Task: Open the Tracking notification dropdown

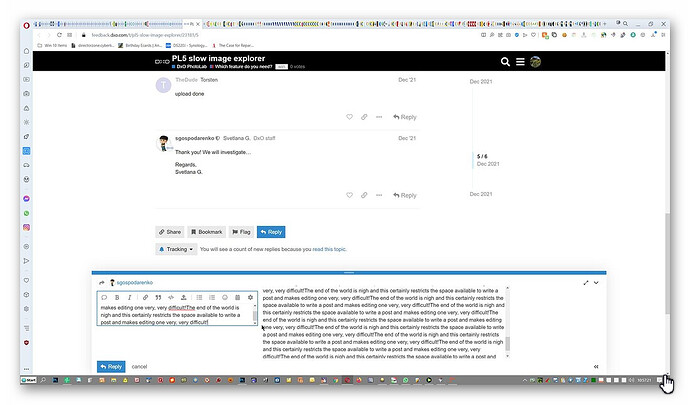Action: 176,249
